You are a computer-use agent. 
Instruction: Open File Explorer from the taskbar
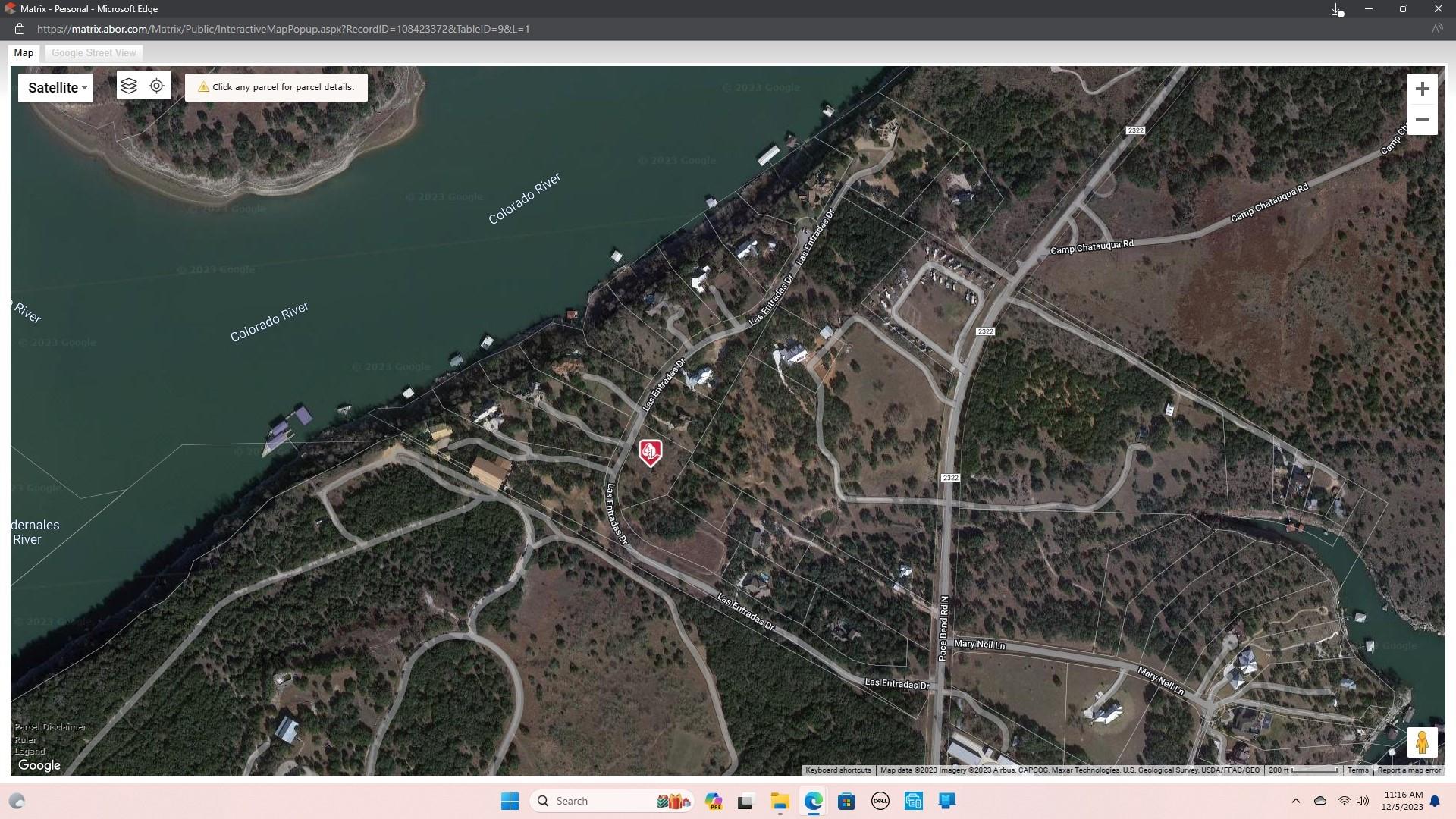click(x=780, y=801)
